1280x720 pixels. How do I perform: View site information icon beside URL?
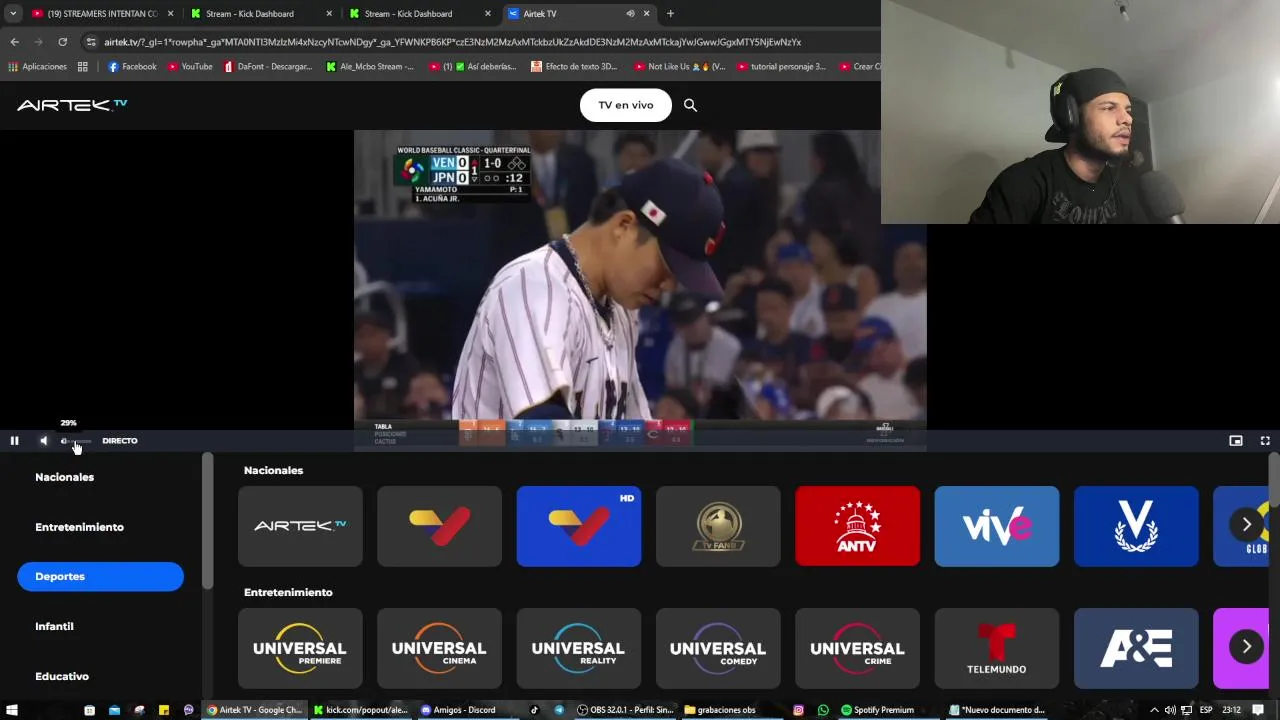pos(91,42)
